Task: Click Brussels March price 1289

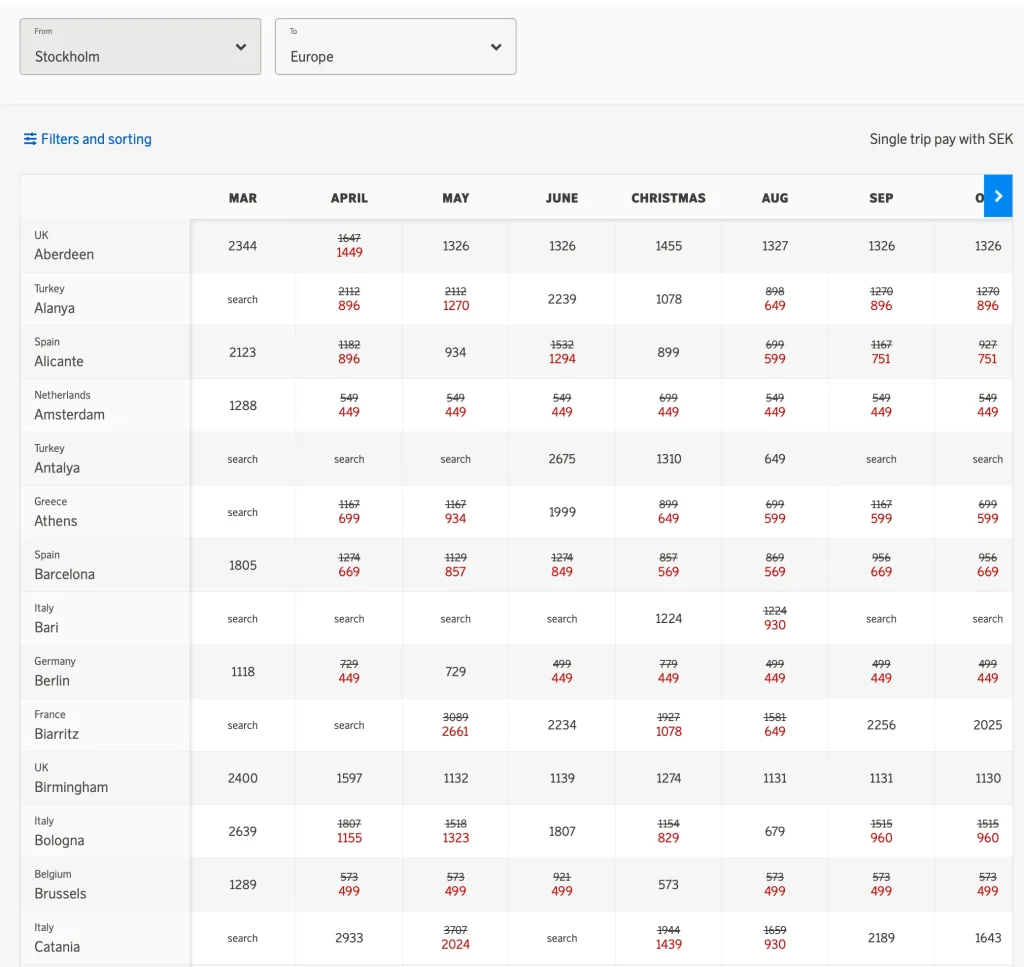Action: coord(242,885)
